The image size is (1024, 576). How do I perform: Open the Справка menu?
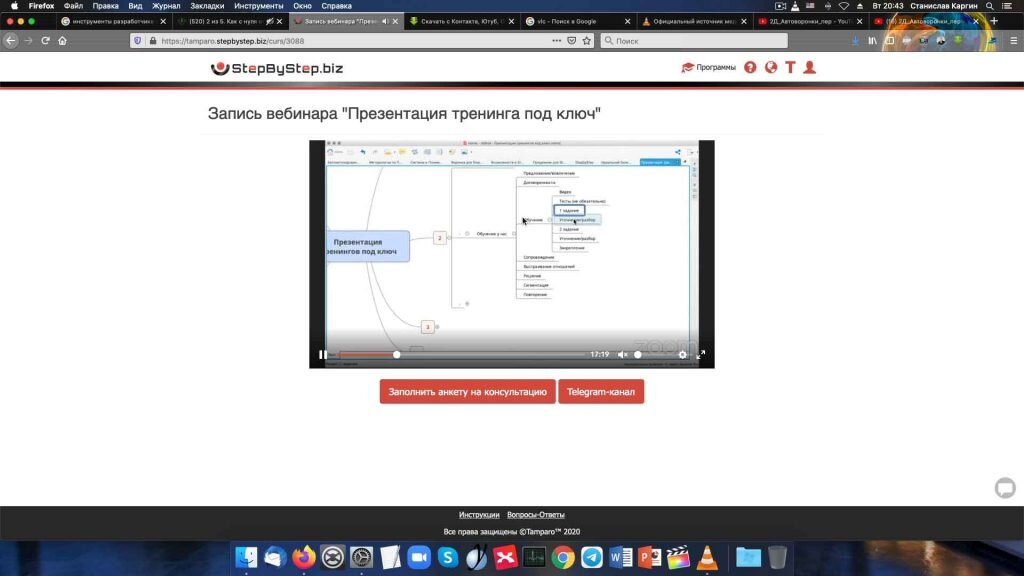336,6
